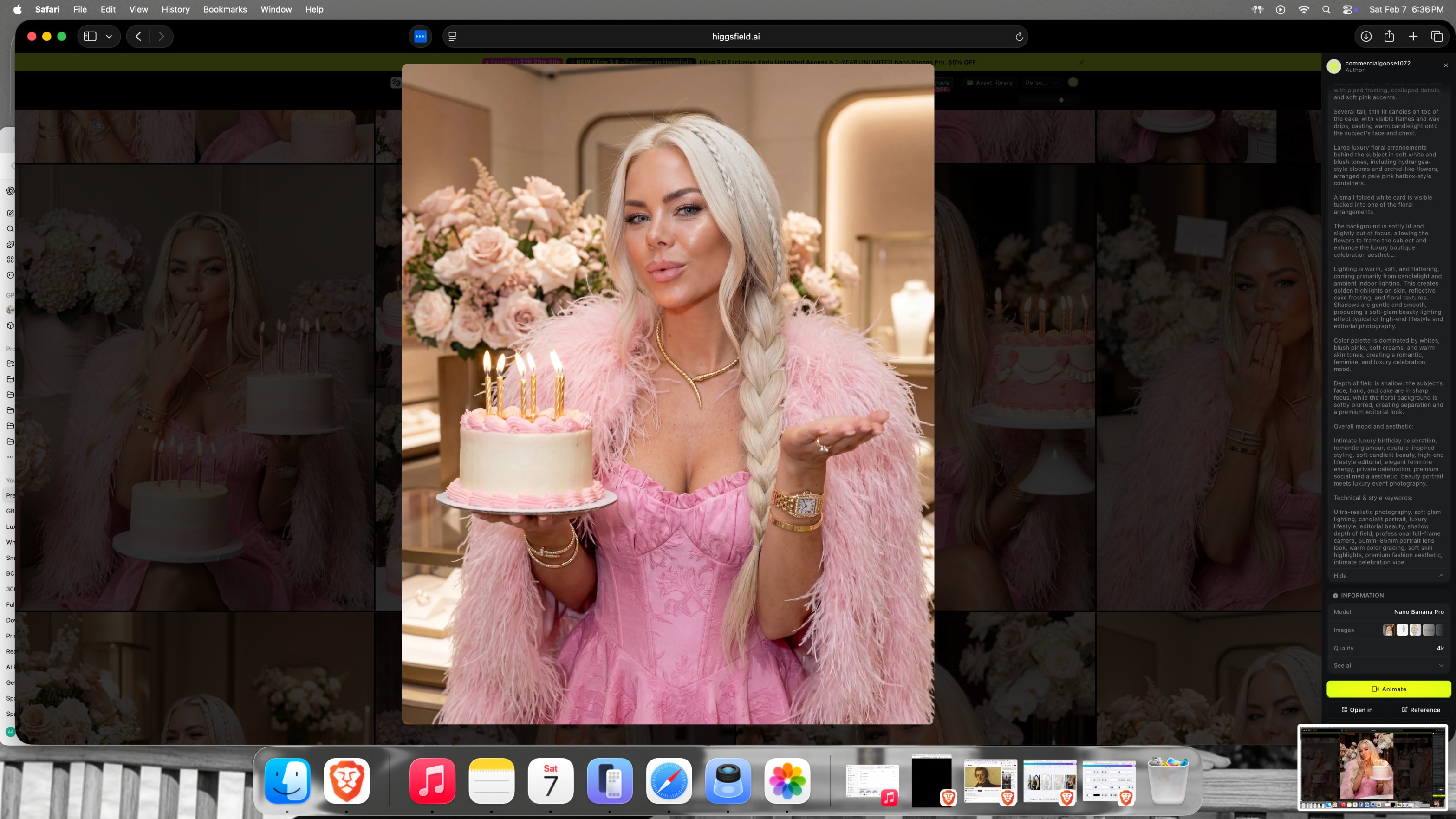The width and height of the screenshot is (1456, 819).
Task: Click the blue extension icon beside address bar
Action: 420,36
